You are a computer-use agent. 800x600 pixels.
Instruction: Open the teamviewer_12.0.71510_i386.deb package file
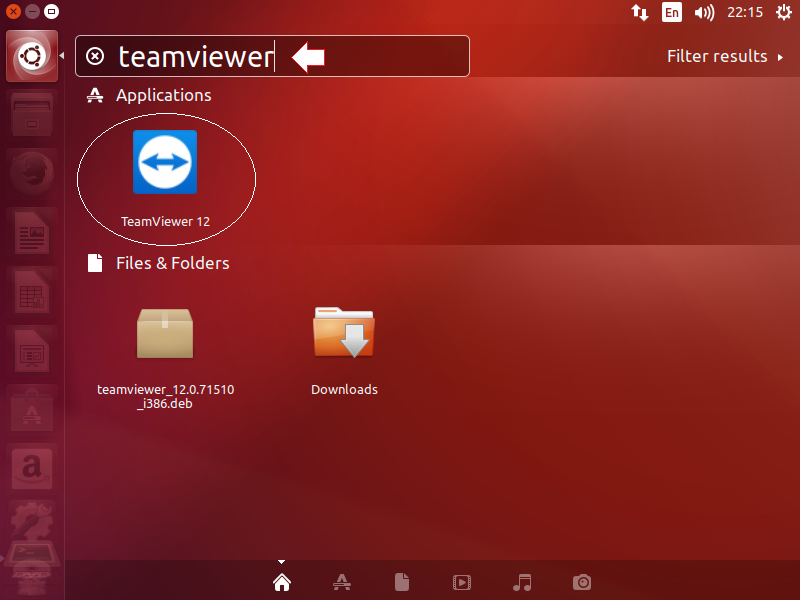(x=165, y=333)
